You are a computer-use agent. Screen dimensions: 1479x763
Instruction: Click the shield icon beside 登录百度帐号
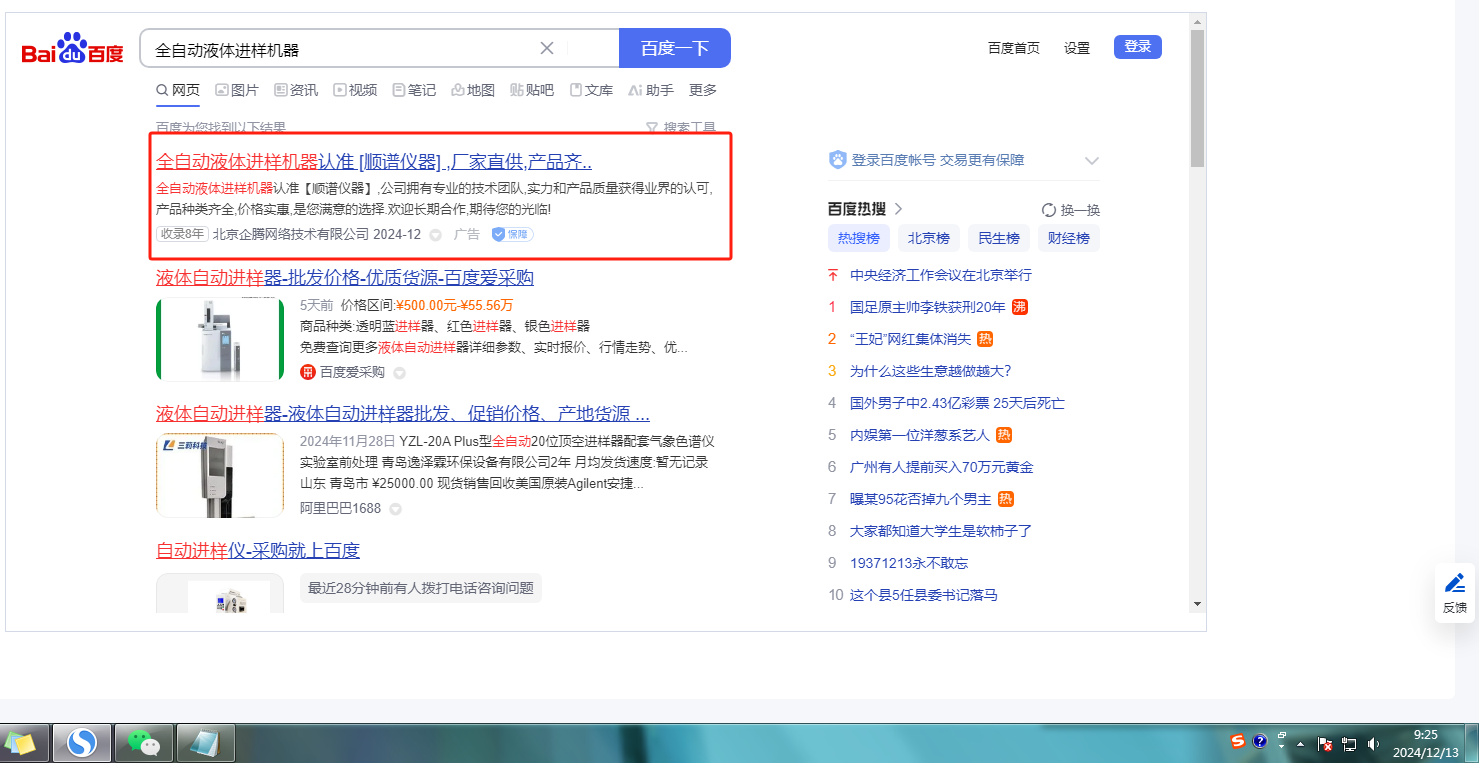(838, 160)
